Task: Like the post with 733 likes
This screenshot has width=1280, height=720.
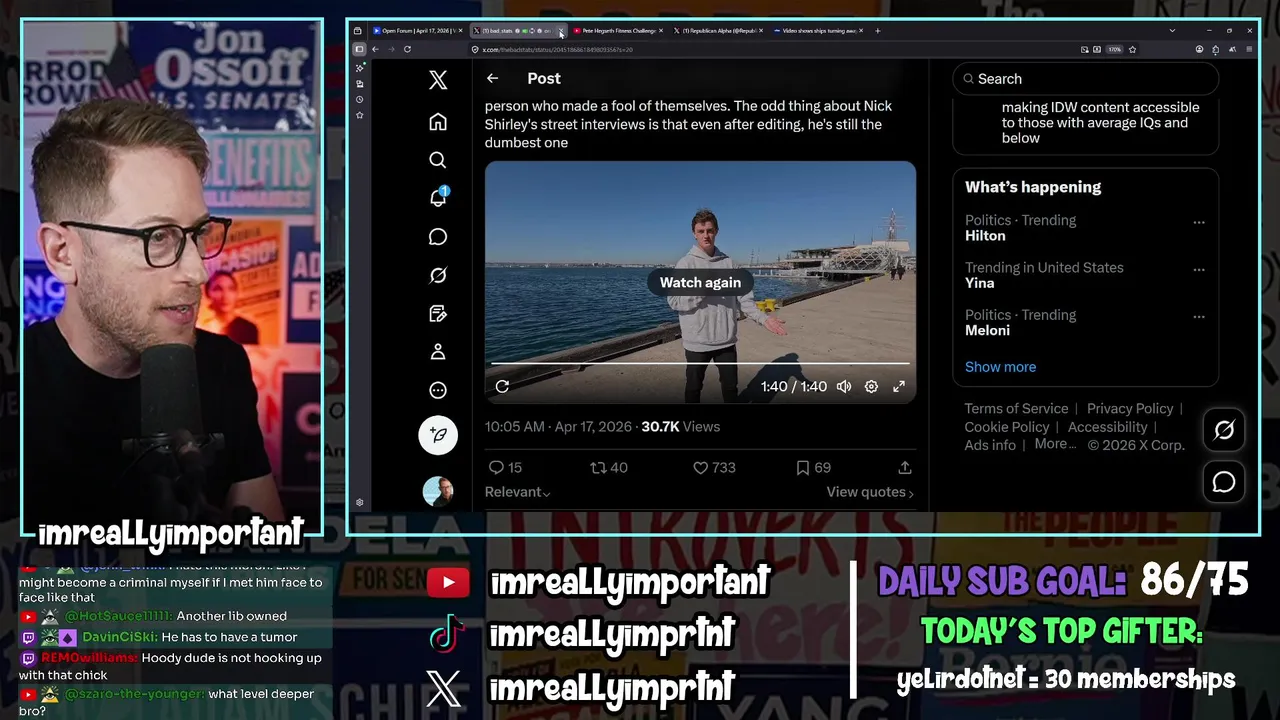Action: 714,467
